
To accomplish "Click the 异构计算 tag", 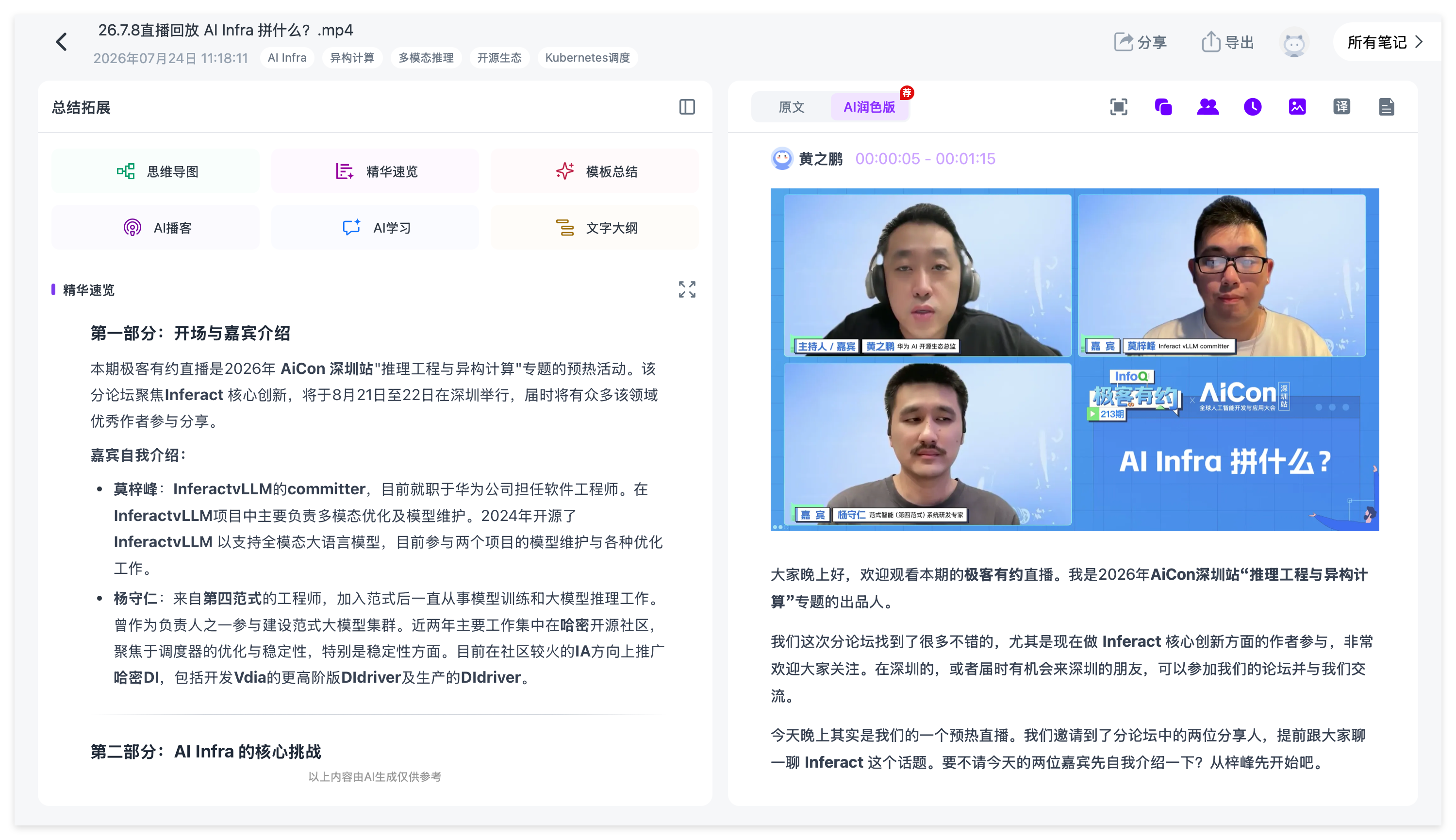I will (x=352, y=58).
